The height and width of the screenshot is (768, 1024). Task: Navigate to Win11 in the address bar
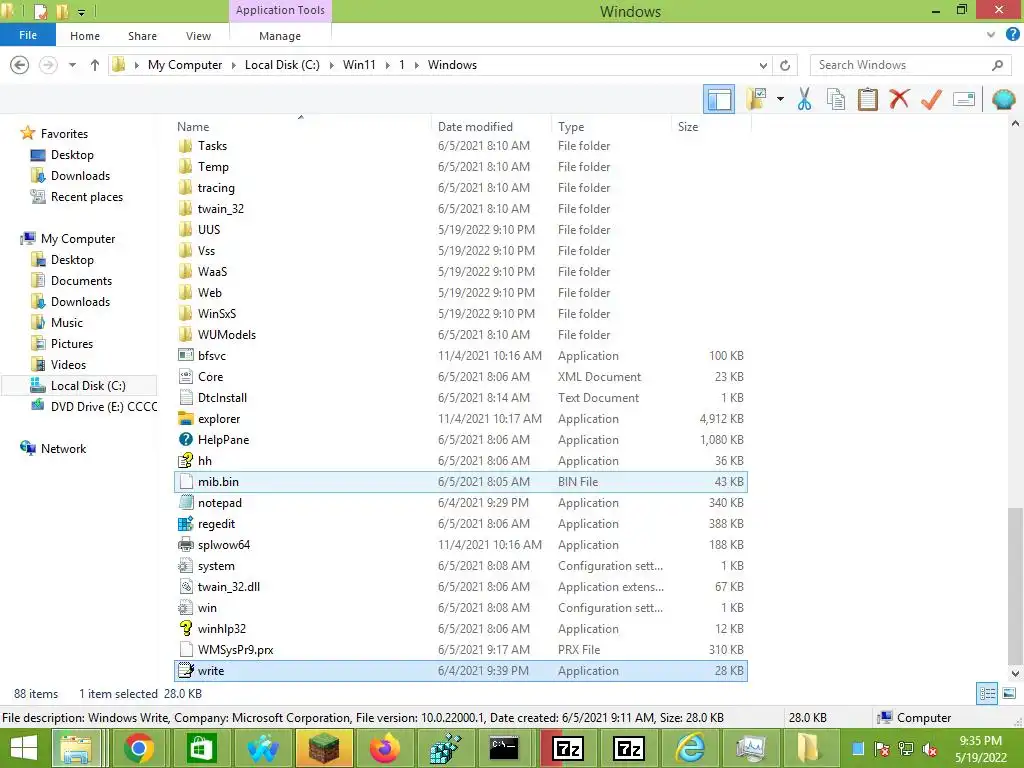(359, 65)
